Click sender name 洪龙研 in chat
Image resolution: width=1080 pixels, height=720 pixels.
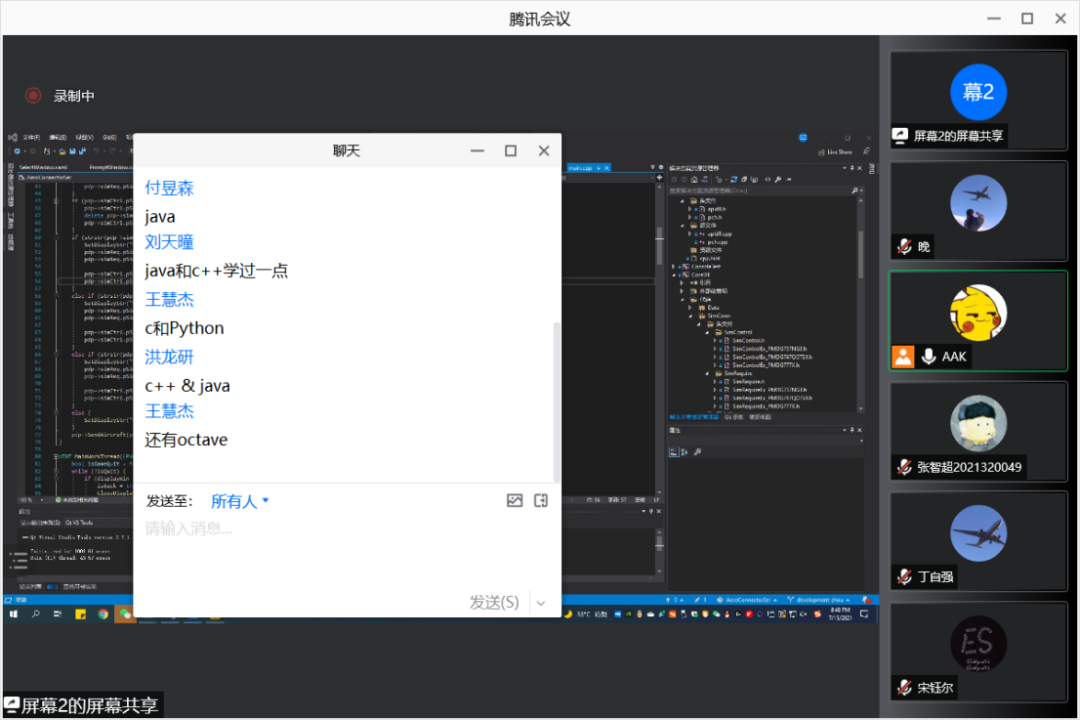point(169,357)
